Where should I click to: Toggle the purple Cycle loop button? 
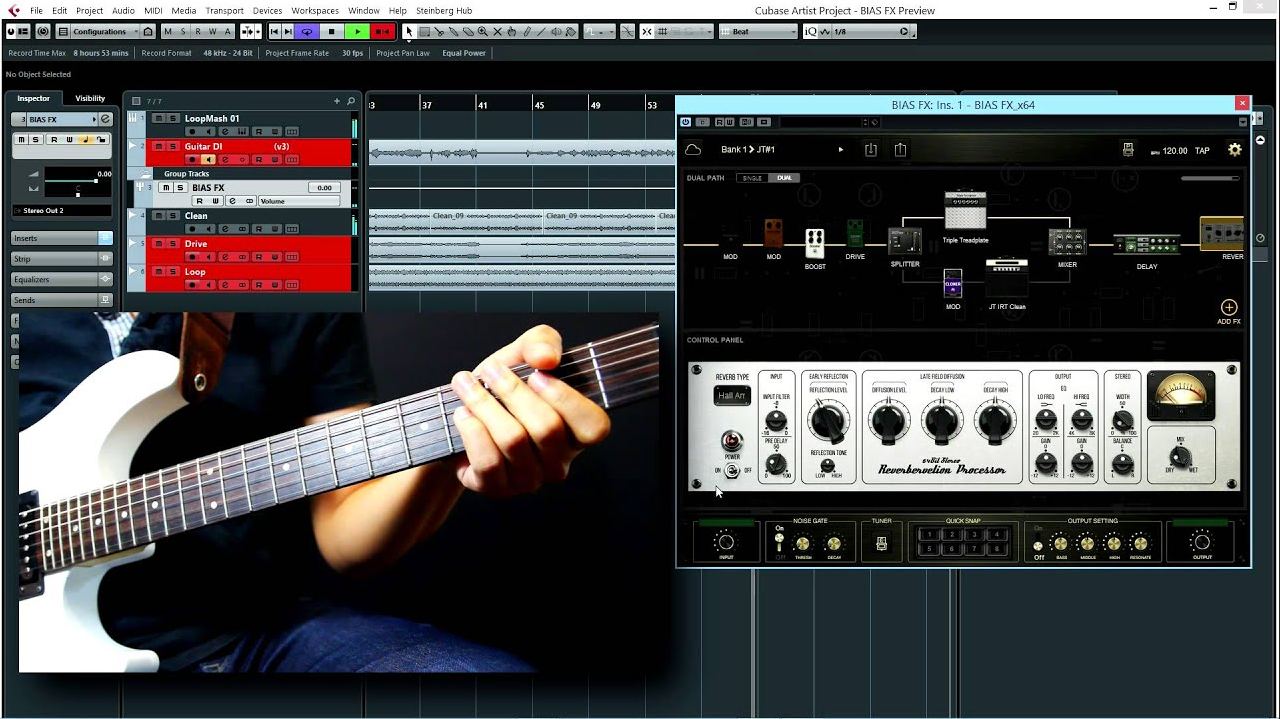(307, 32)
